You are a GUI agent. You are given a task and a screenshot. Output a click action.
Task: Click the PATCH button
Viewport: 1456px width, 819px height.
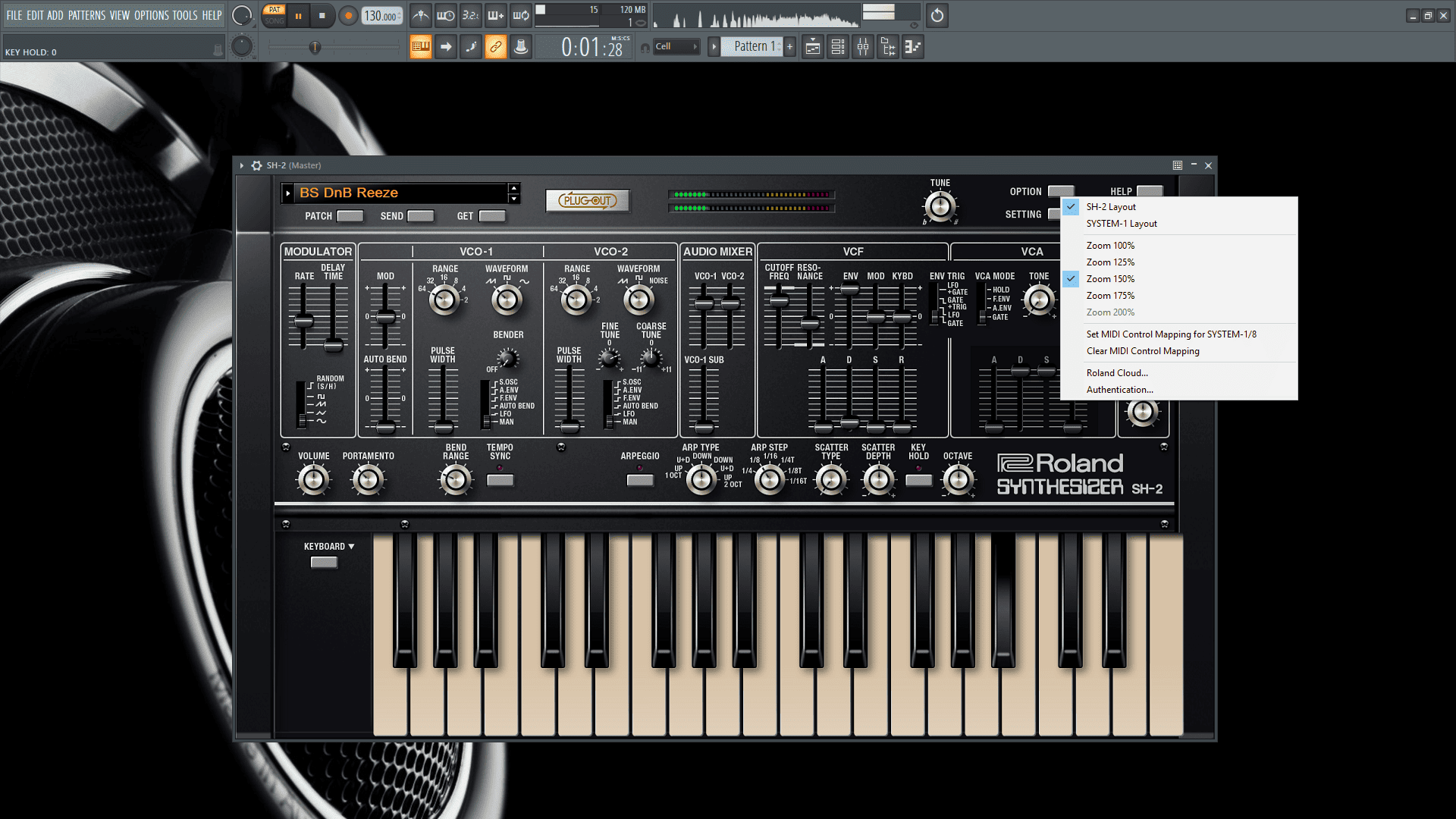point(350,216)
